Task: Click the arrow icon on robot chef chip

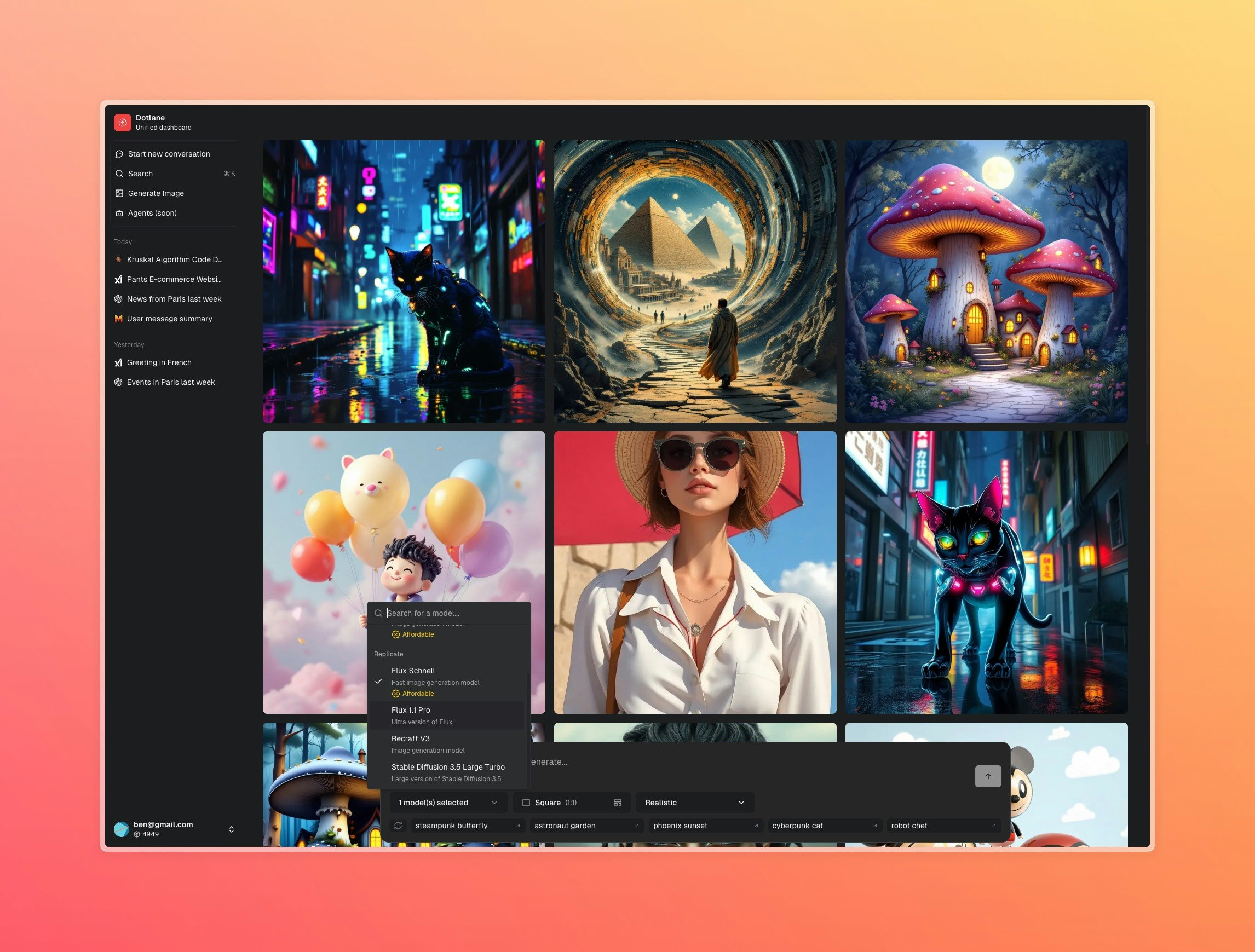Action: (x=993, y=826)
